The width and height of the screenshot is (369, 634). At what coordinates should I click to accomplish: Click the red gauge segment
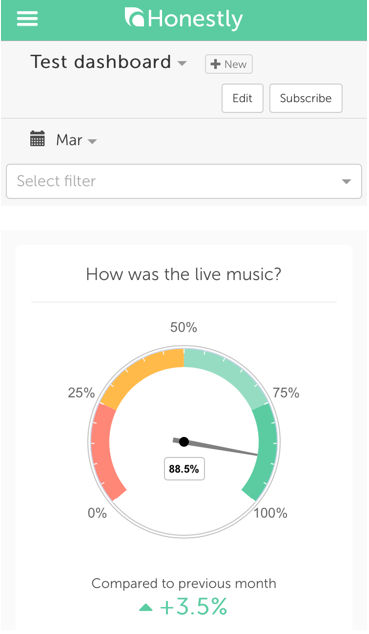point(103,451)
